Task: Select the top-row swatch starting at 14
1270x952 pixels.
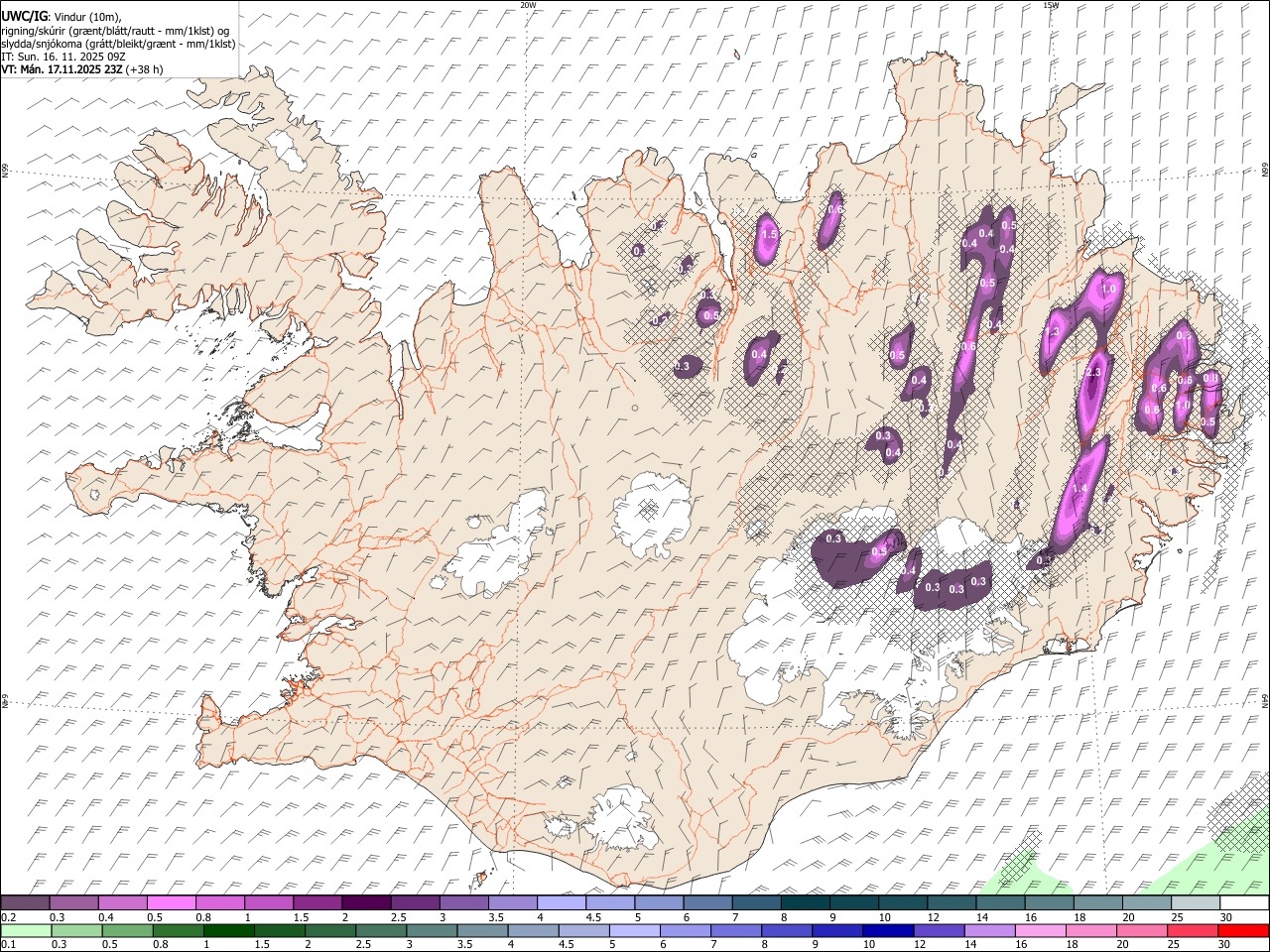Action: click(x=1000, y=902)
